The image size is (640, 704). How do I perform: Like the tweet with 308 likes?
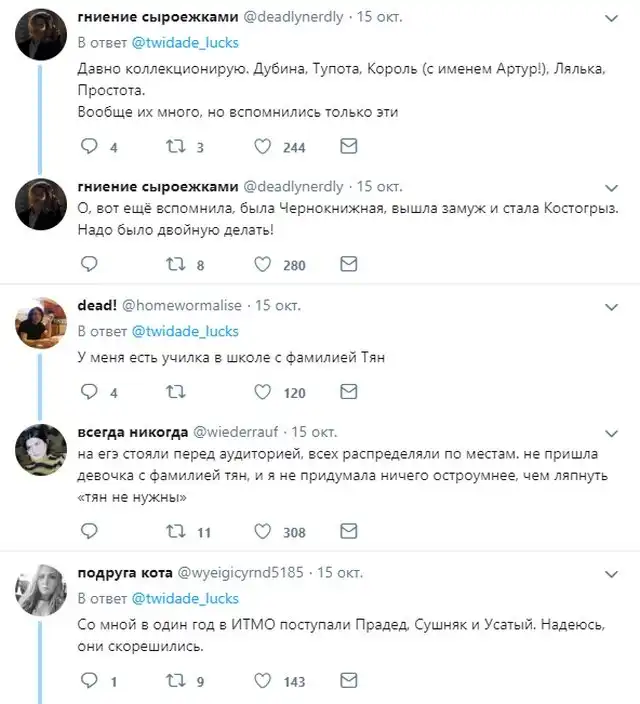[263, 532]
